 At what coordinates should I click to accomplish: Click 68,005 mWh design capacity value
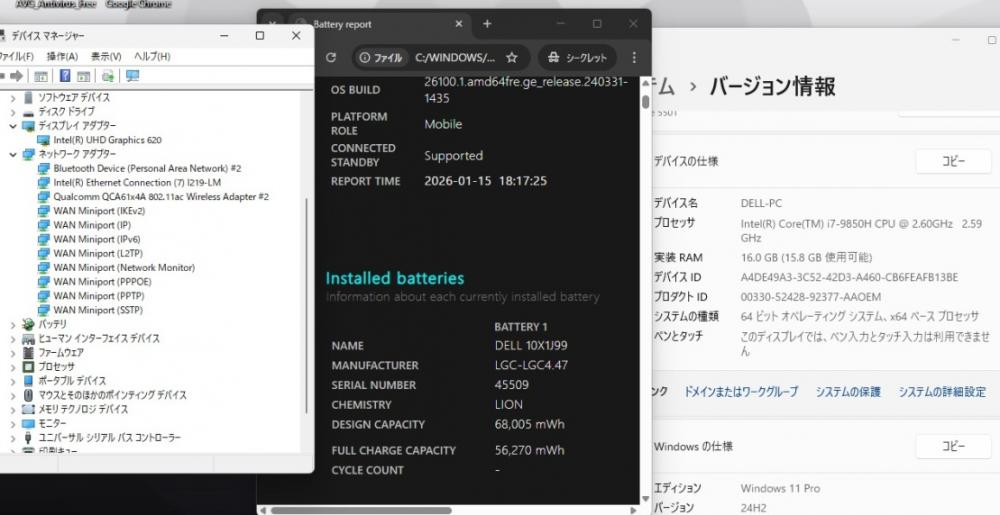click(529, 424)
